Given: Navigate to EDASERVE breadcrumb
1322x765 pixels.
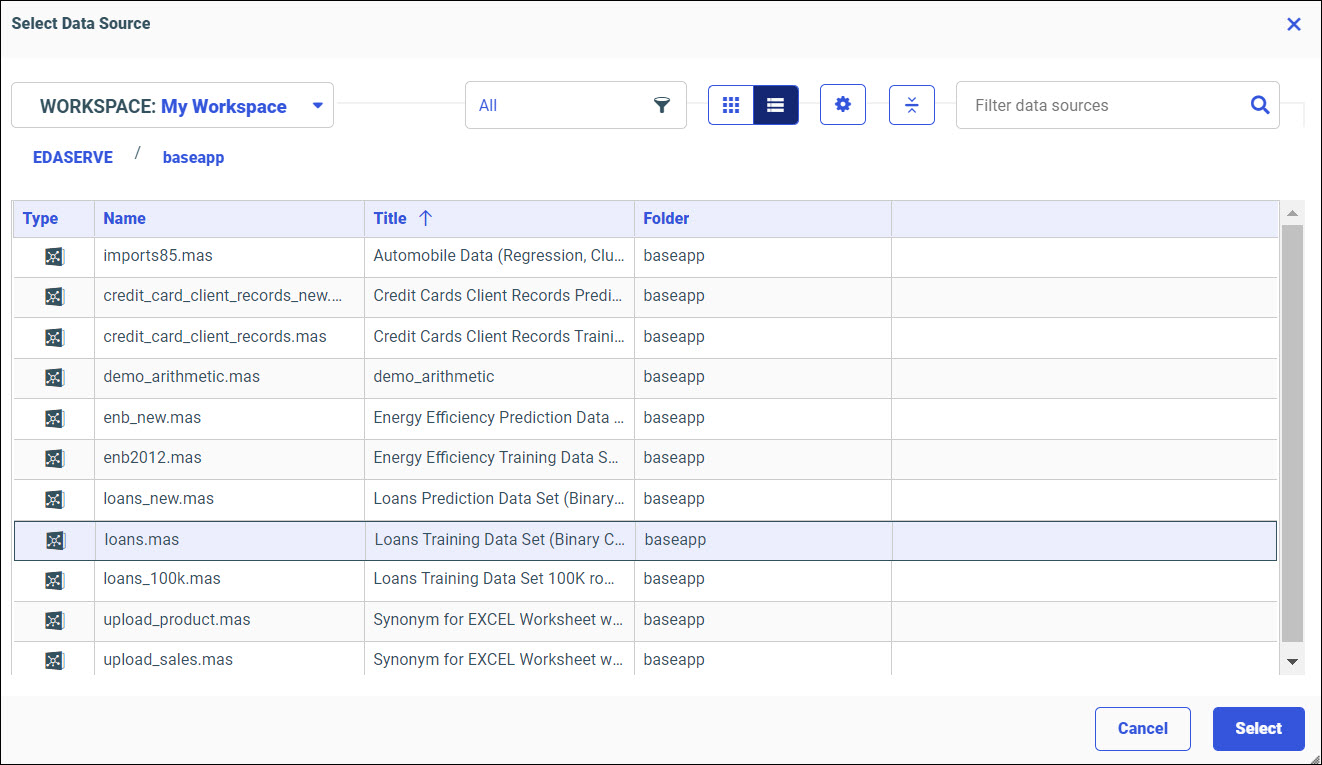Looking at the screenshot, I should [73, 157].
